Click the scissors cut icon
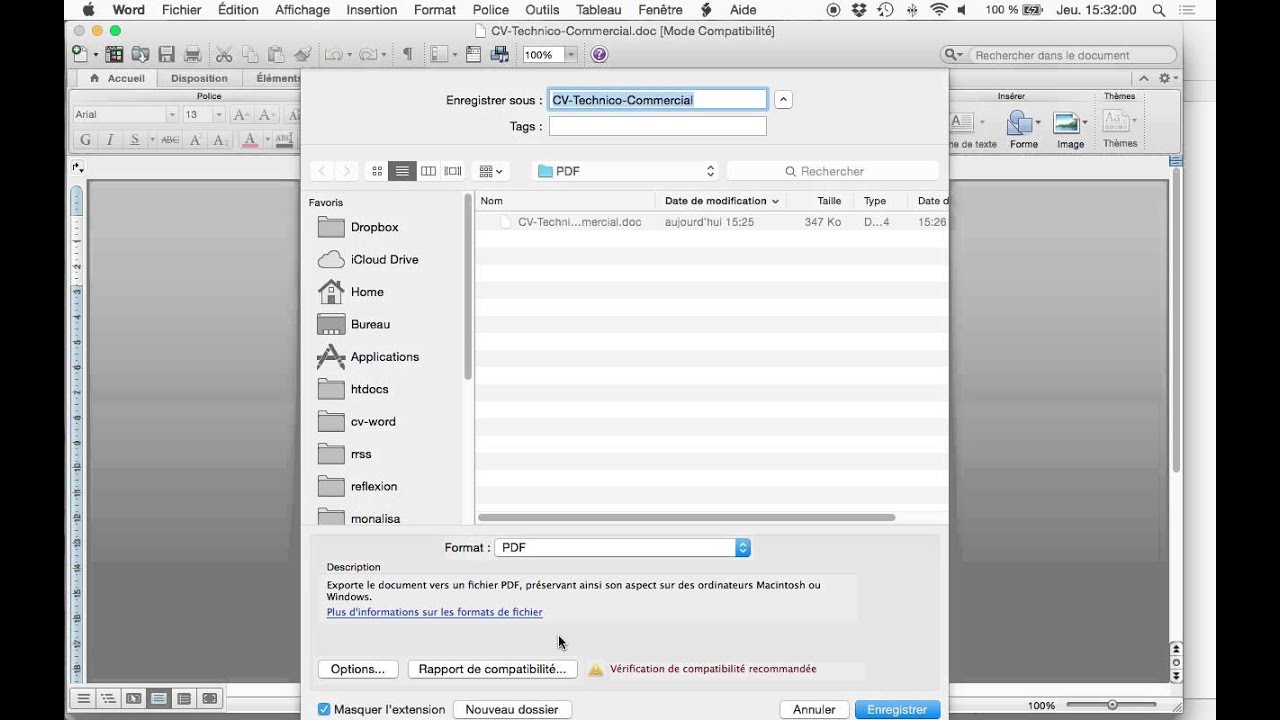 click(224, 54)
